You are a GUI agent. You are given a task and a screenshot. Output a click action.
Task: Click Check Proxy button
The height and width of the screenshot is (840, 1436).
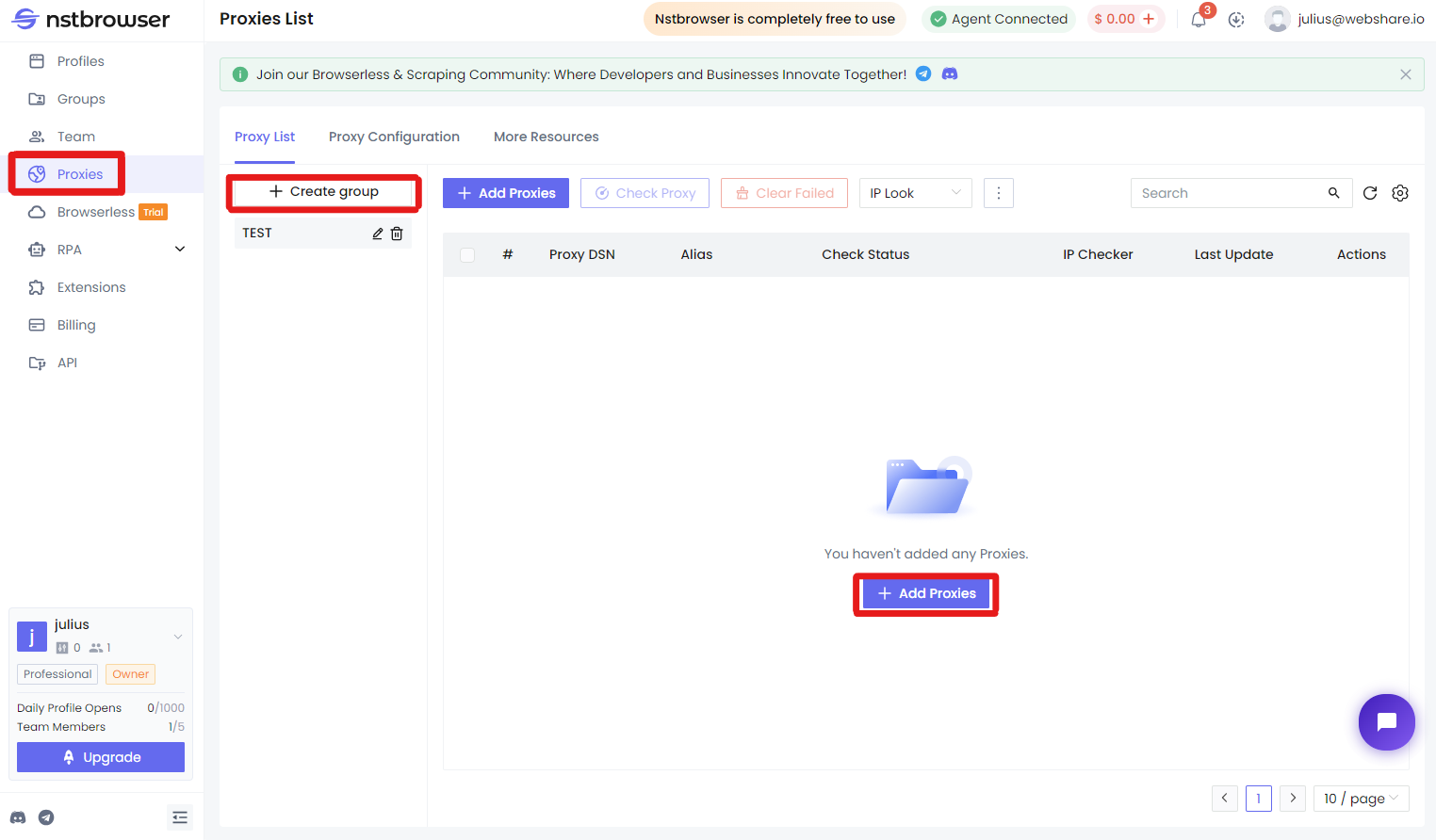[x=645, y=193]
